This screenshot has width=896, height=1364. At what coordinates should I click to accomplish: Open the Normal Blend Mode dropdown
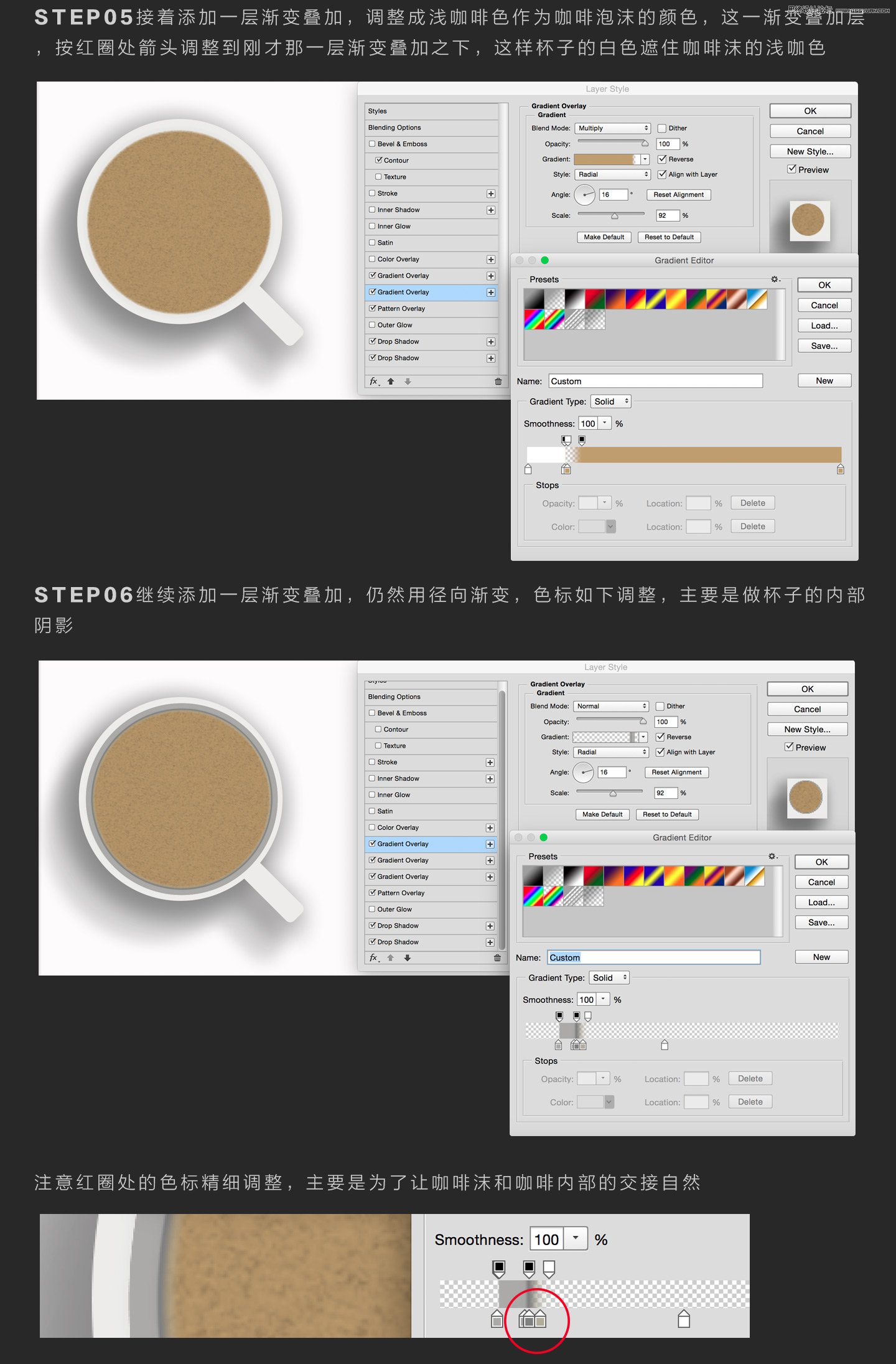pyautogui.click(x=611, y=706)
